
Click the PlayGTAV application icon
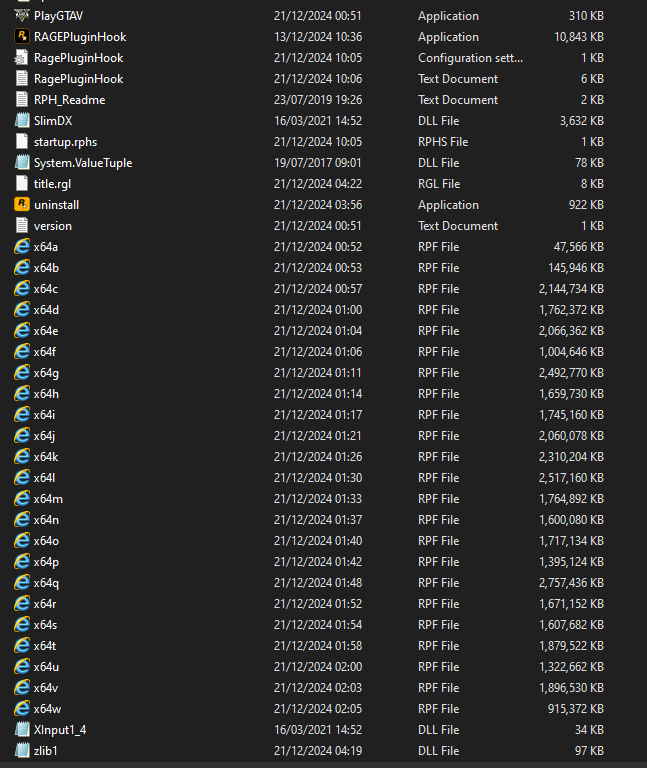tap(22, 16)
